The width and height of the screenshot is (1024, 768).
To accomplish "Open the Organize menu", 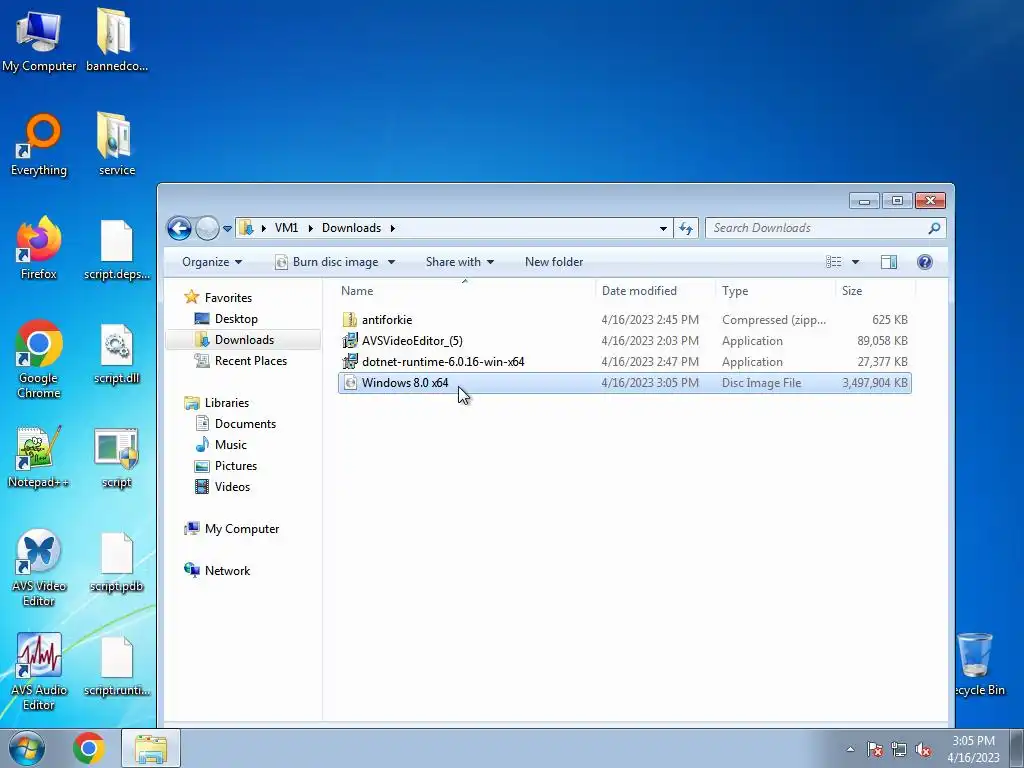I will coord(212,262).
